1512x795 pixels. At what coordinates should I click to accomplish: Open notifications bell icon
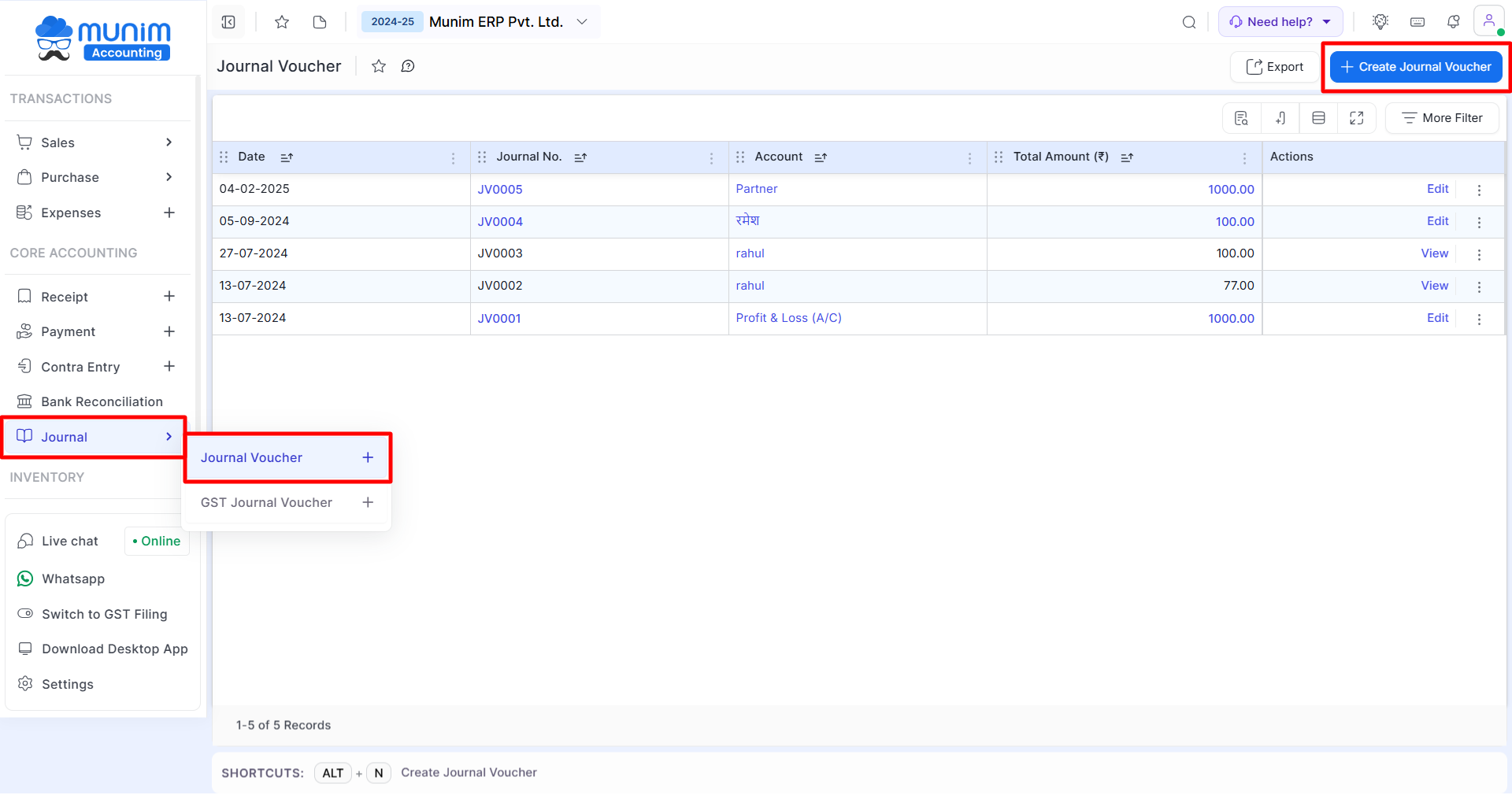pos(1454,22)
